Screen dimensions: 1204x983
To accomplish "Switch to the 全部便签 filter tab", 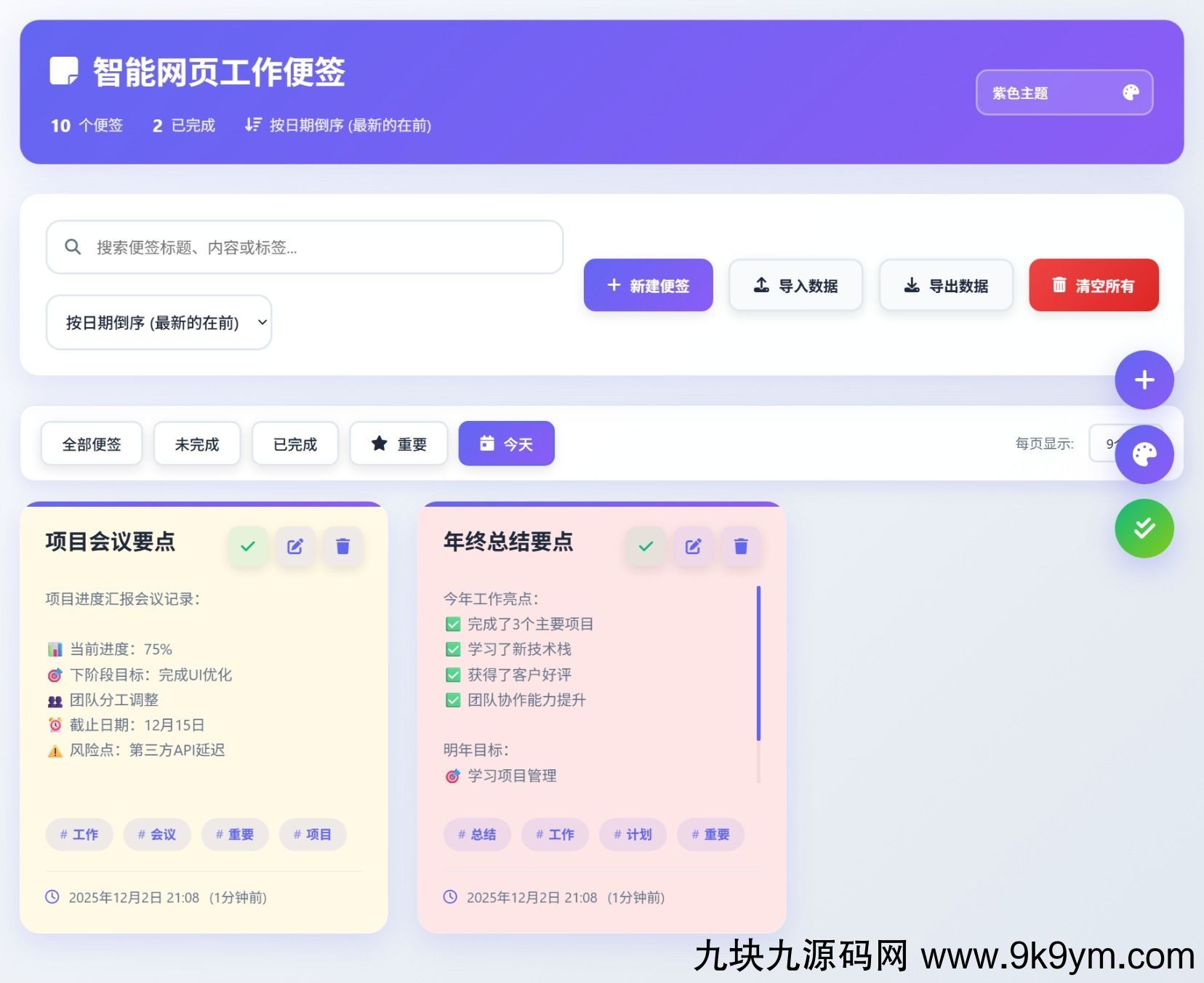I will click(x=92, y=444).
